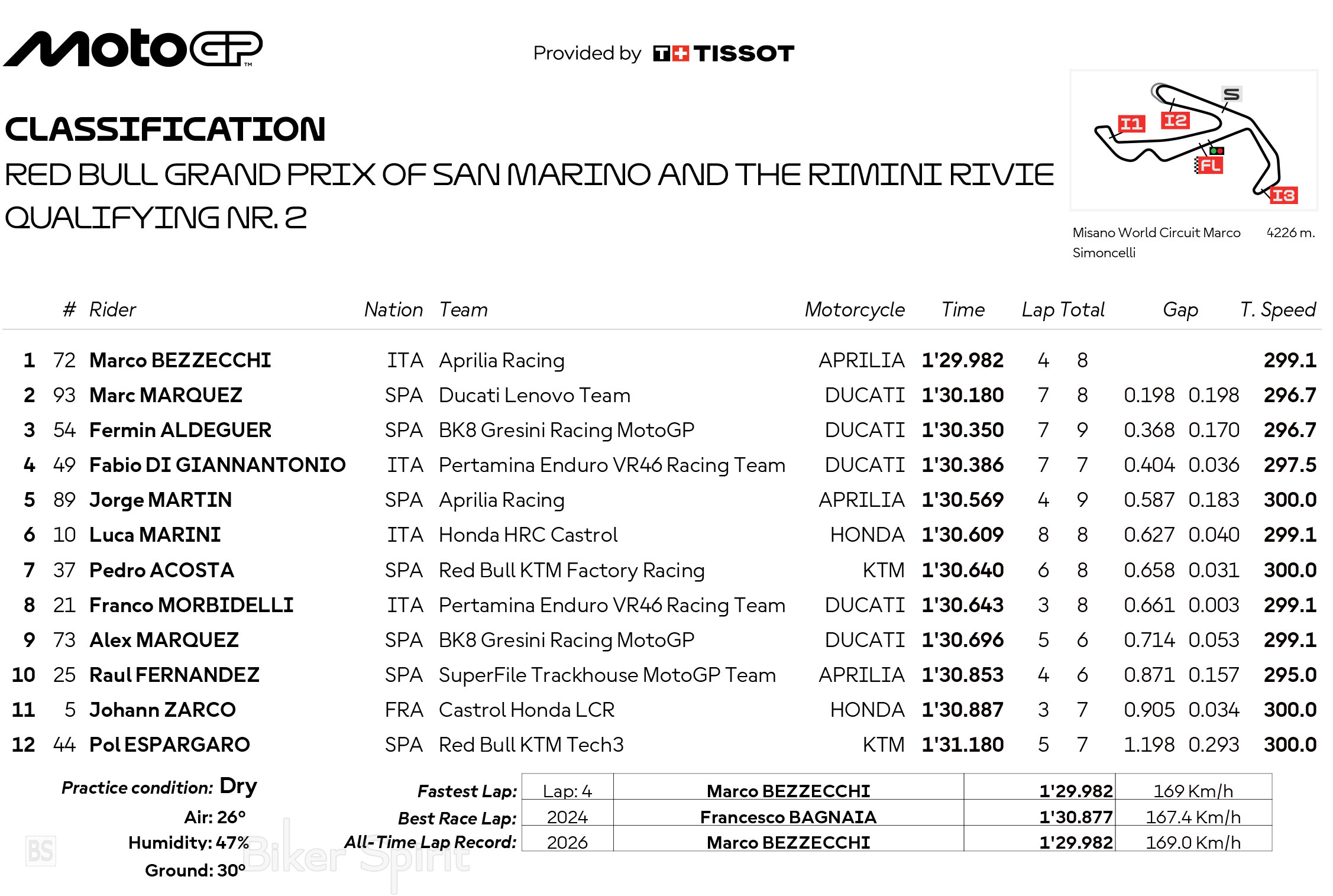Viewport: 1333px width, 896px height.
Task: Select the Marco BEZZECCHI row name
Action: coord(180,360)
